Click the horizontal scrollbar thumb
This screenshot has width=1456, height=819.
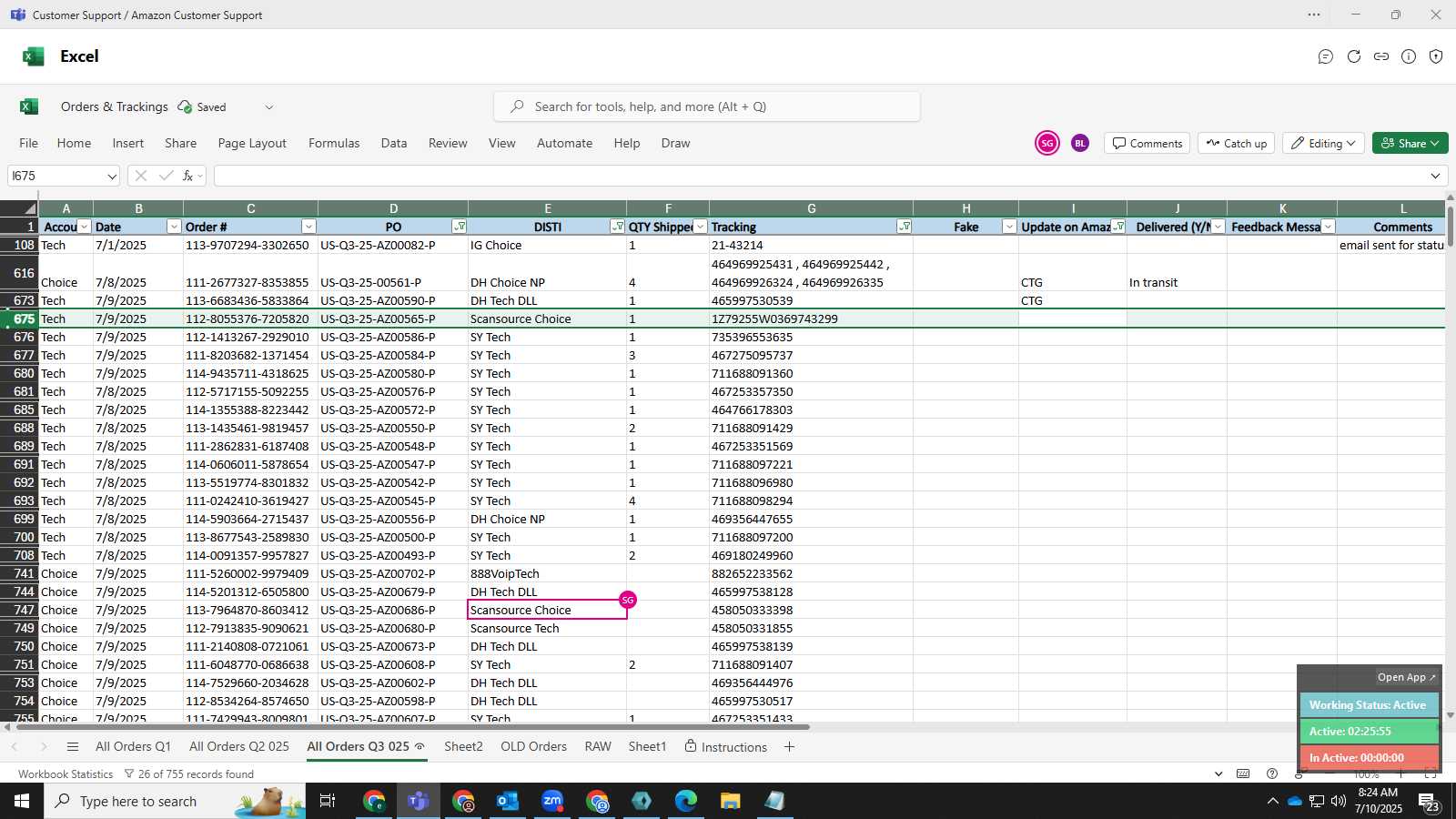tap(411, 727)
